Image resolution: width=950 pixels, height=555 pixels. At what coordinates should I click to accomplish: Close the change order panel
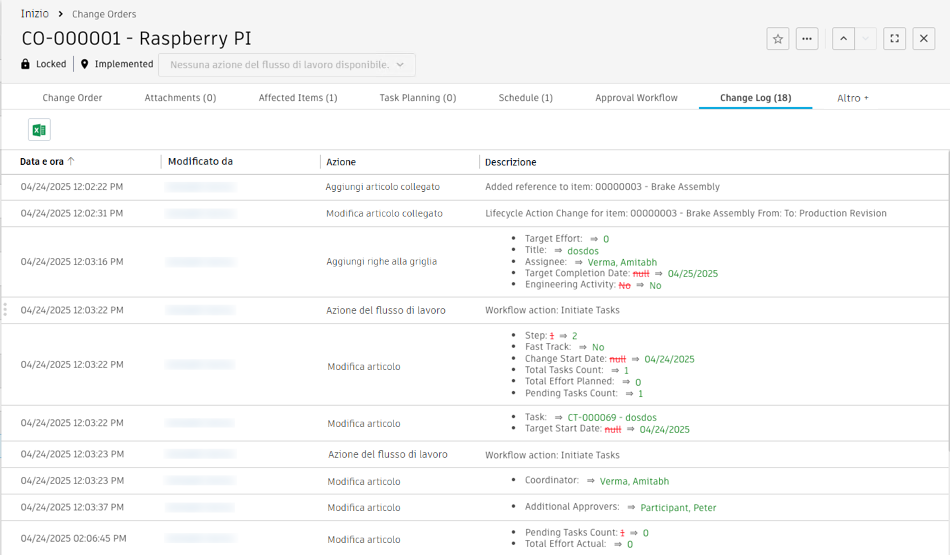(923, 39)
